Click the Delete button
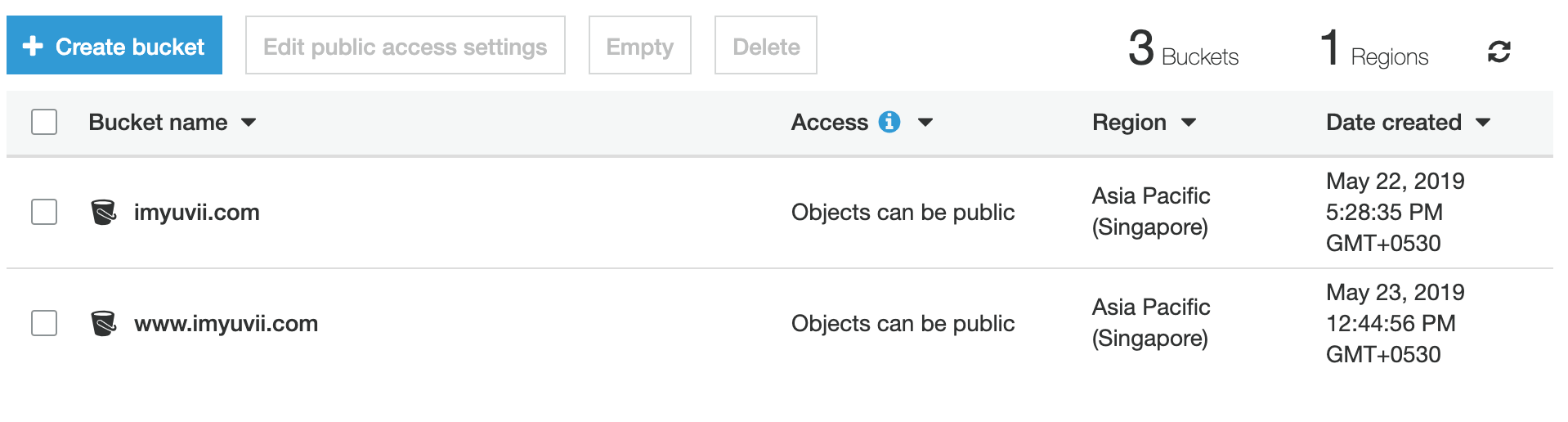The width and height of the screenshot is (1568, 422). click(766, 45)
